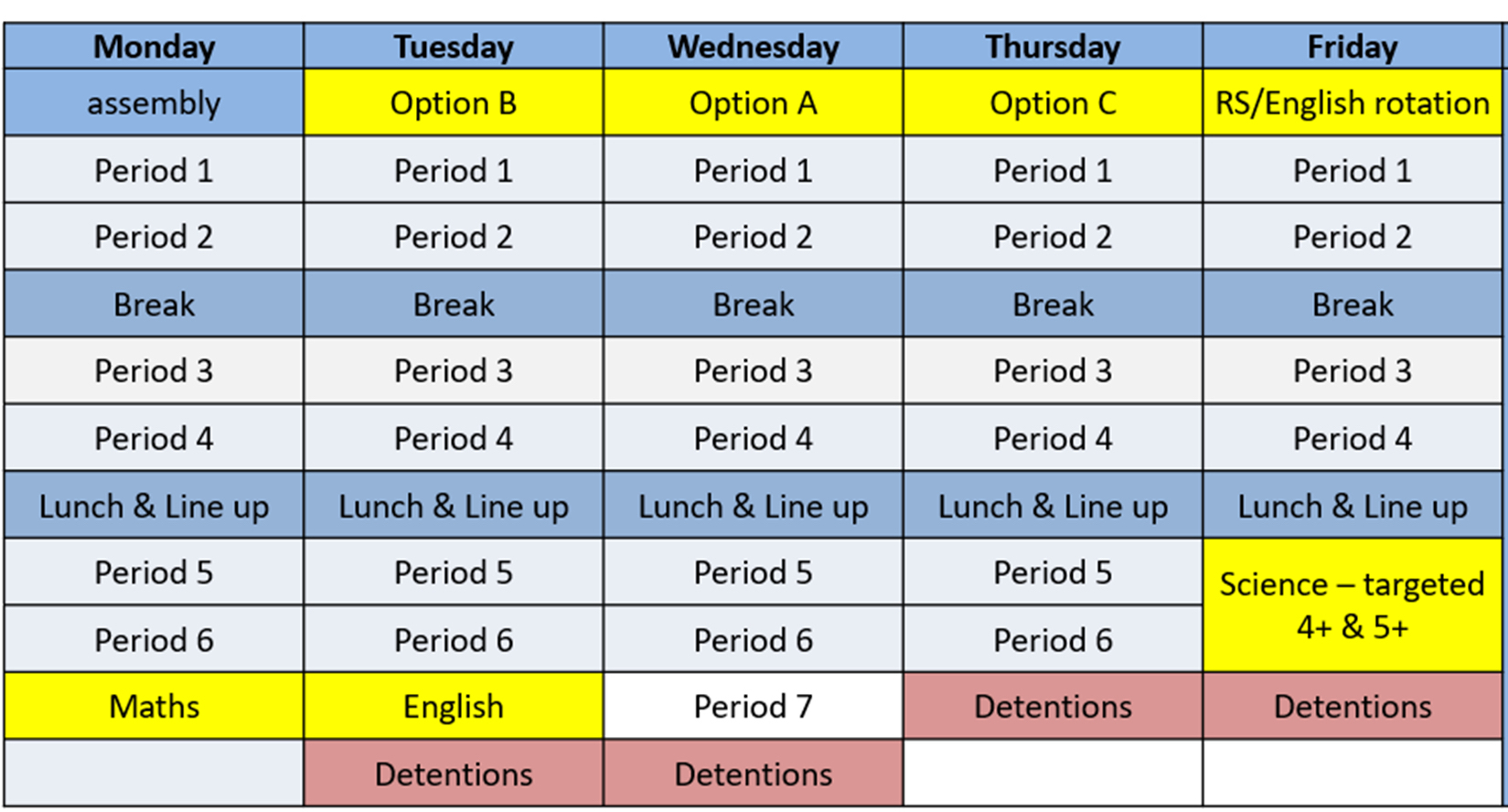Select the Science – targeted 4+ & 5+ cell

pyautogui.click(x=1352, y=605)
